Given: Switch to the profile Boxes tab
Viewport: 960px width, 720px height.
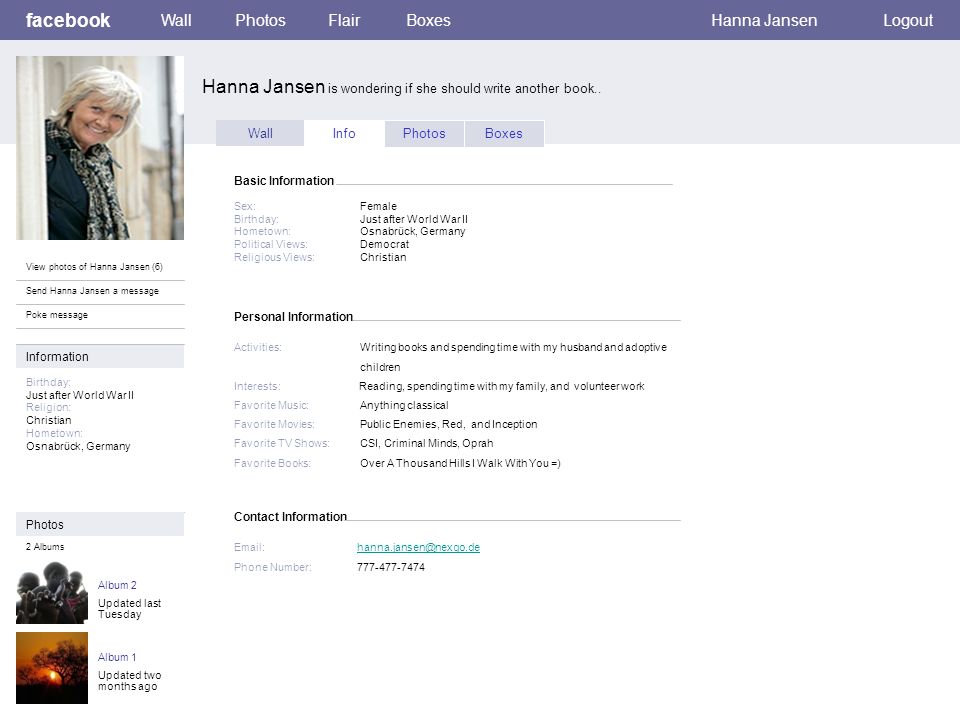Looking at the screenshot, I should (x=504, y=133).
